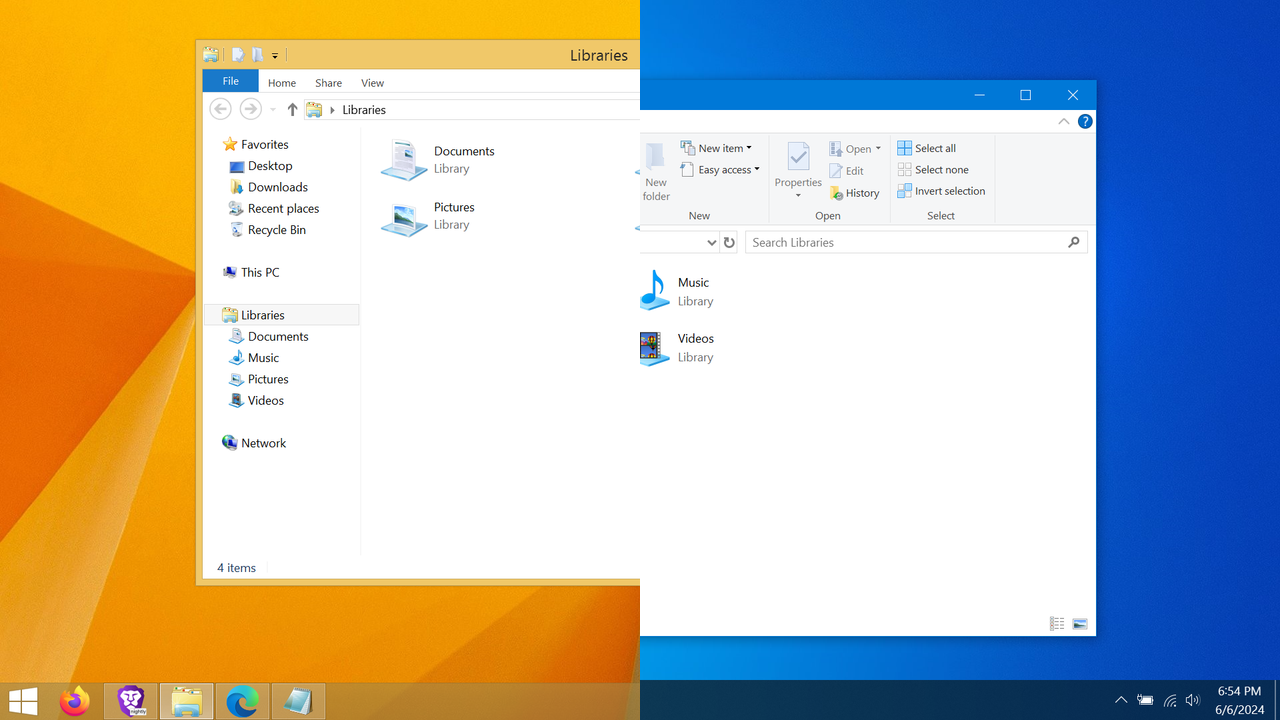The width and height of the screenshot is (1280, 720).
Task: Switch to the Share tab
Action: [328, 82]
